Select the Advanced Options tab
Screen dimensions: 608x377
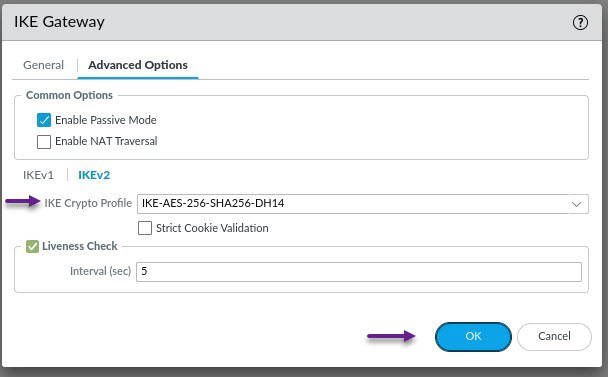(x=138, y=65)
